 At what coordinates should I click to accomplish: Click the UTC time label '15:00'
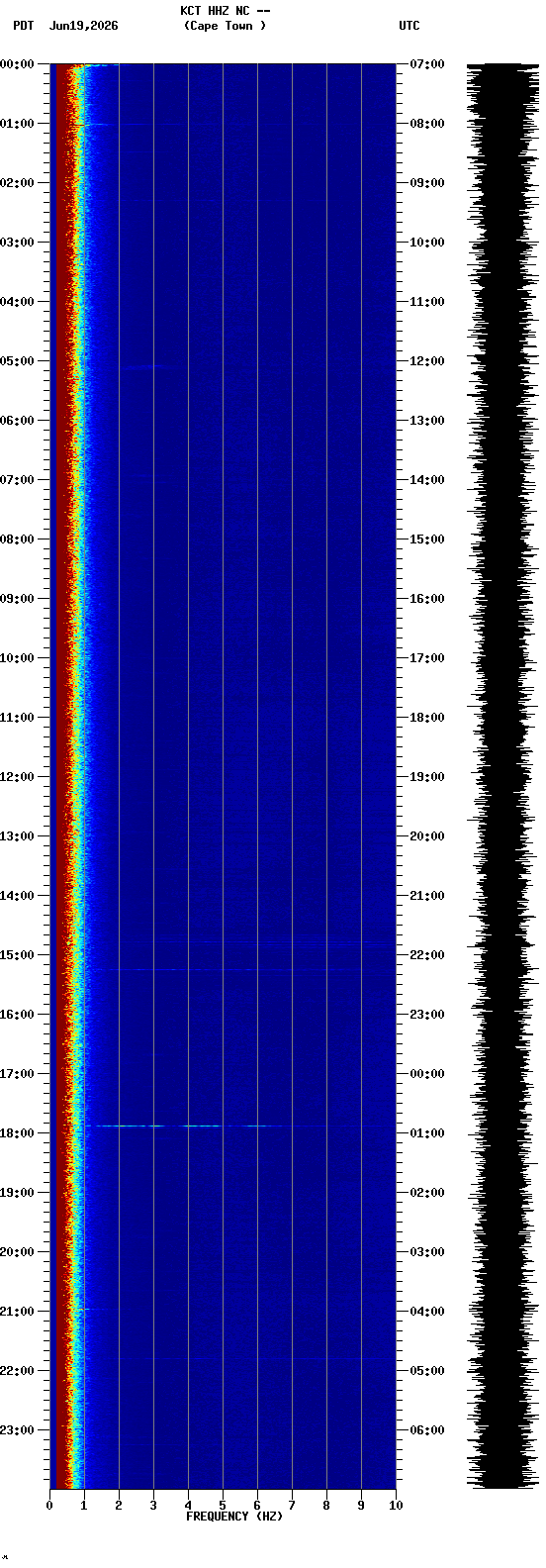[426, 539]
